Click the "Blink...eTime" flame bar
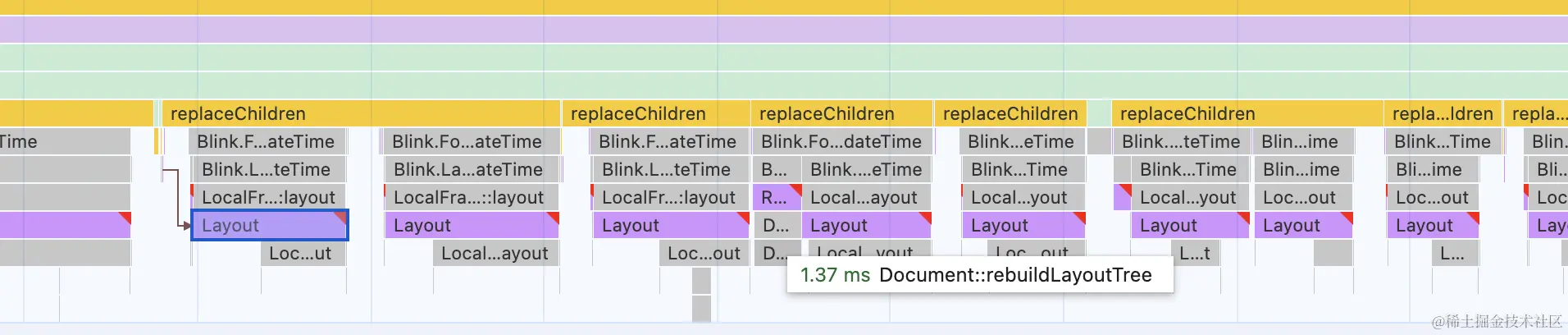The height and width of the screenshot is (335, 1568). (x=1022, y=141)
